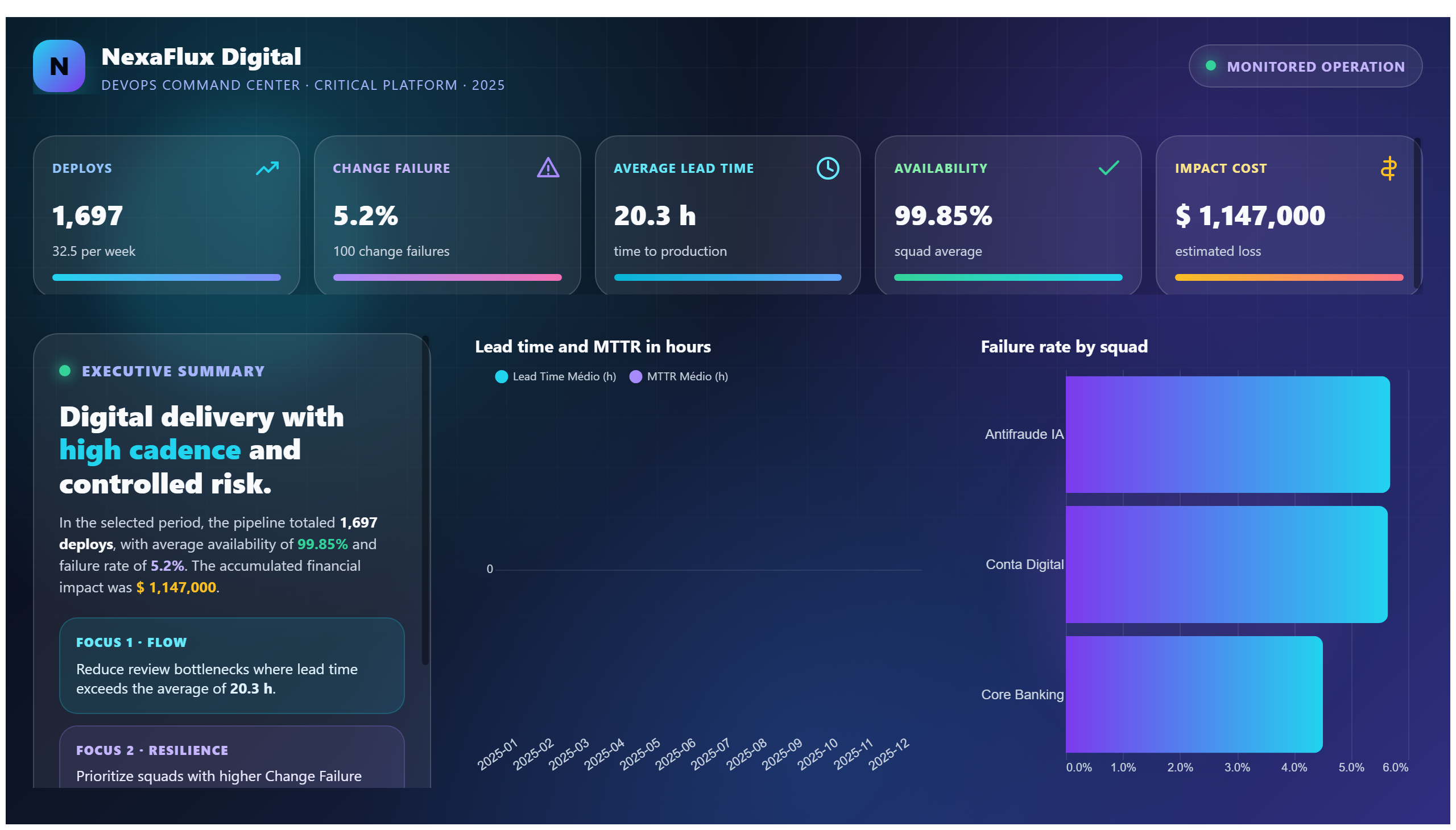Click the 'Conta Digital' axis label
The width and height of the screenshot is (1456, 830).
tap(1024, 565)
